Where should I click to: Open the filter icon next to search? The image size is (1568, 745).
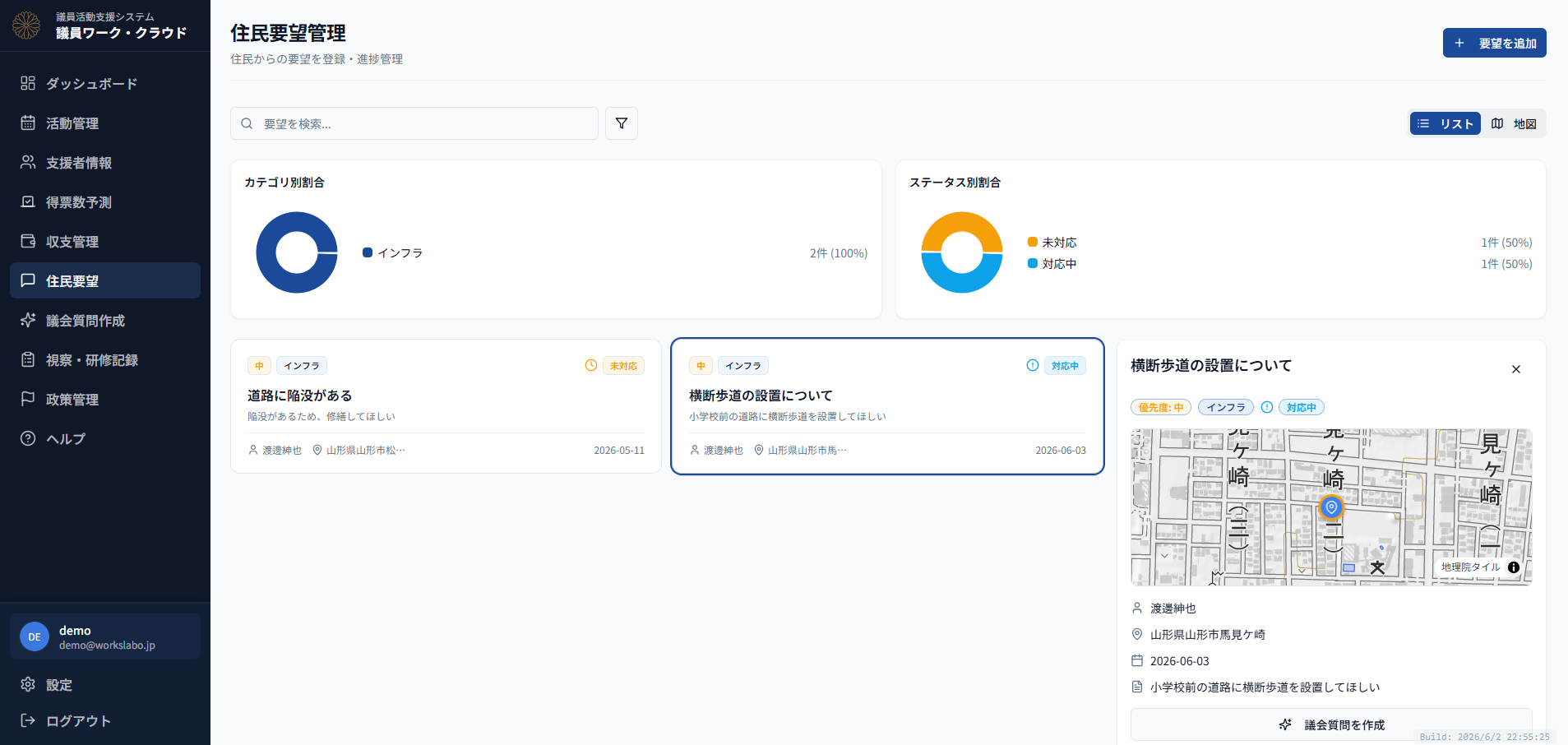coord(622,123)
